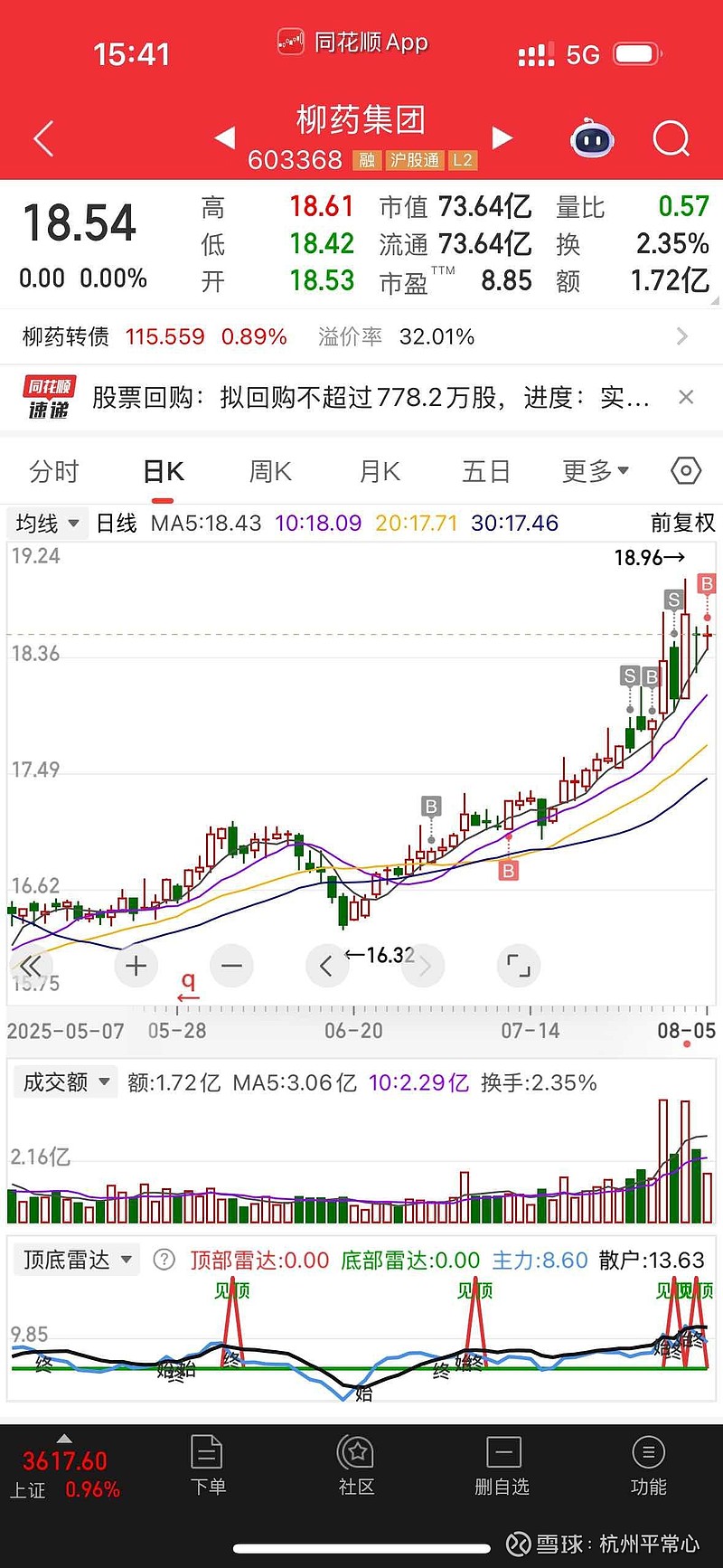This screenshot has height=1568, width=723.
Task: Tap the red B marker below July candles
Action: coord(509,871)
